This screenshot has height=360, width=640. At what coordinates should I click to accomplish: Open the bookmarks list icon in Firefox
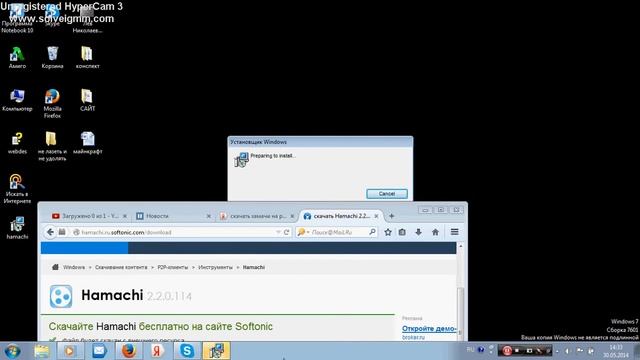pos(402,232)
